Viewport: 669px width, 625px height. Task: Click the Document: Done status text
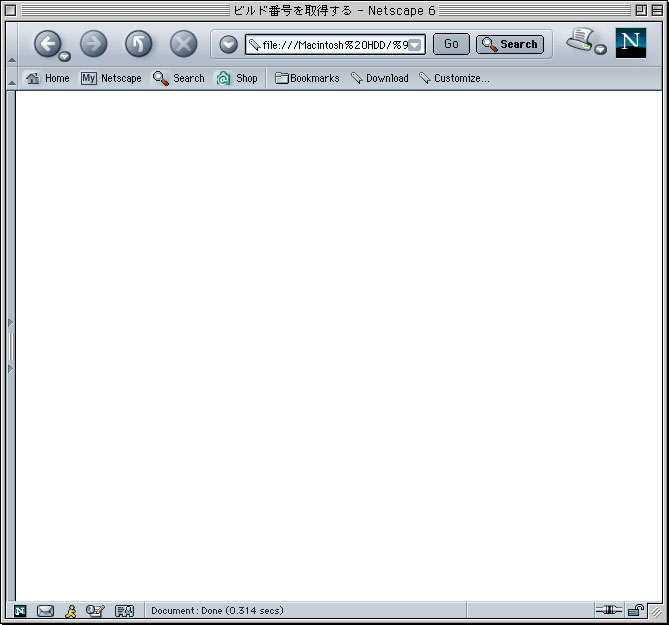click(217, 610)
